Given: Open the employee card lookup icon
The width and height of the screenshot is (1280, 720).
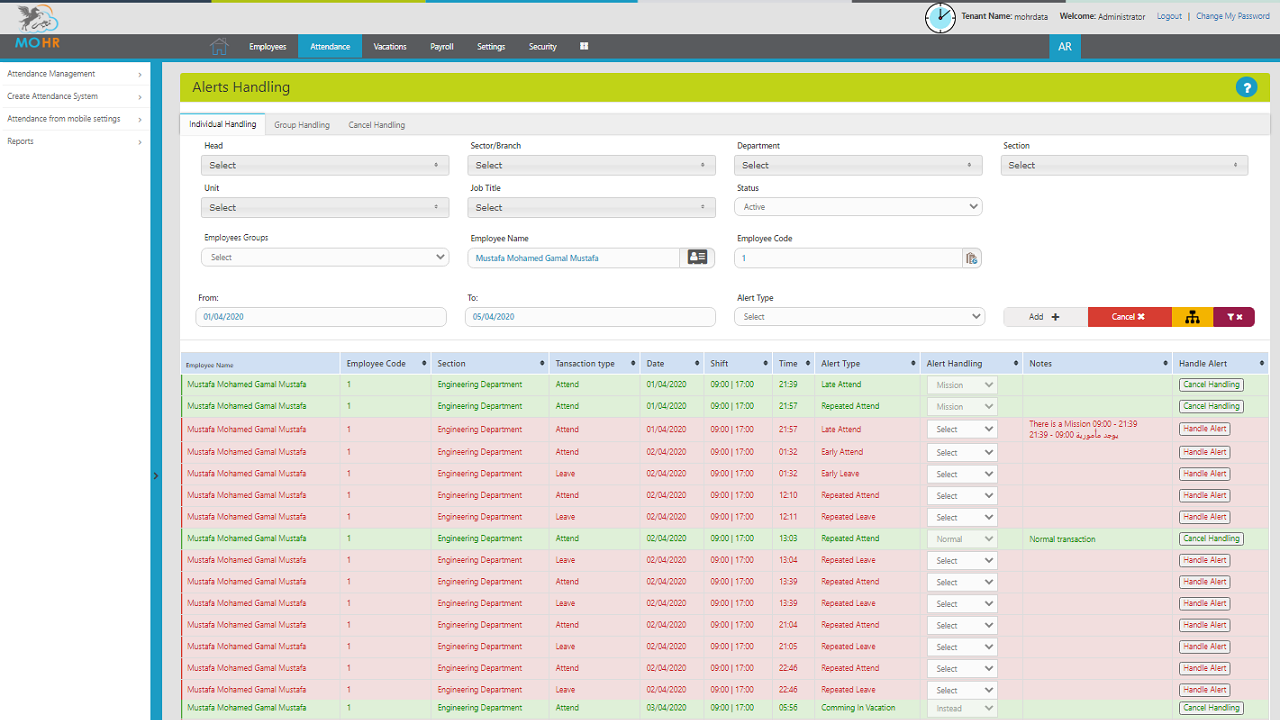Looking at the screenshot, I should pos(697,258).
